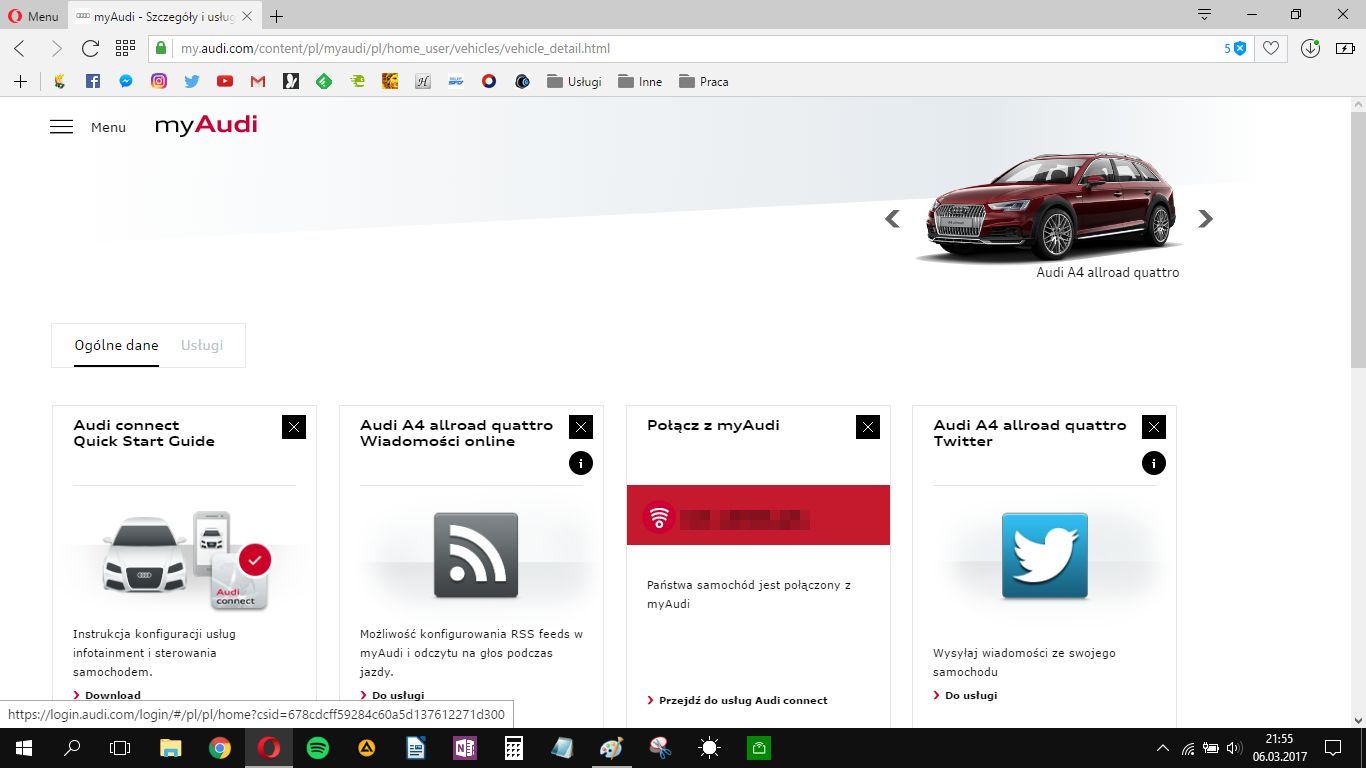Image resolution: width=1366 pixels, height=768 pixels.
Task: Open the Praca bookmarks folder
Action: (x=703, y=82)
